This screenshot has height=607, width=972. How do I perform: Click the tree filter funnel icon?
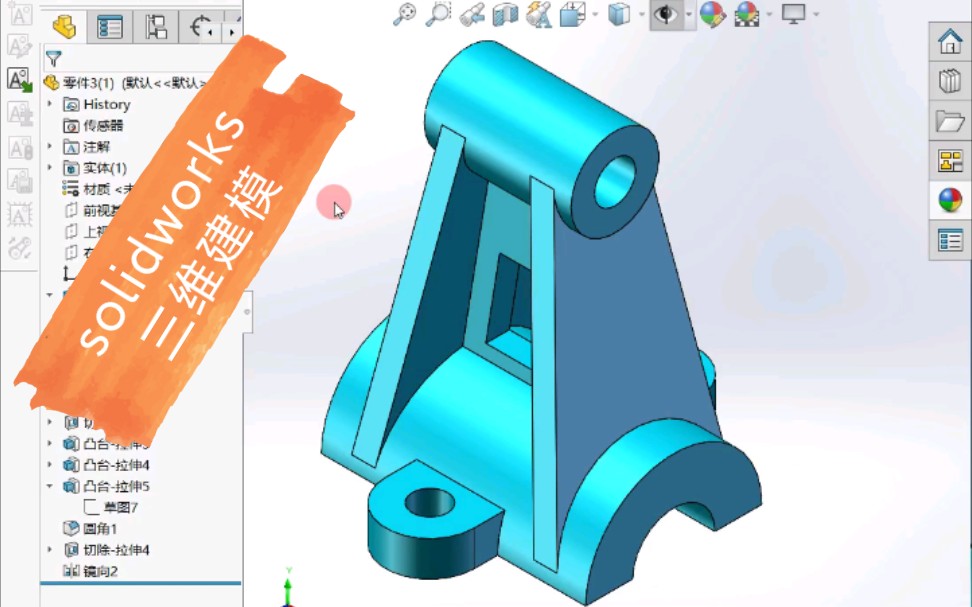(x=55, y=60)
